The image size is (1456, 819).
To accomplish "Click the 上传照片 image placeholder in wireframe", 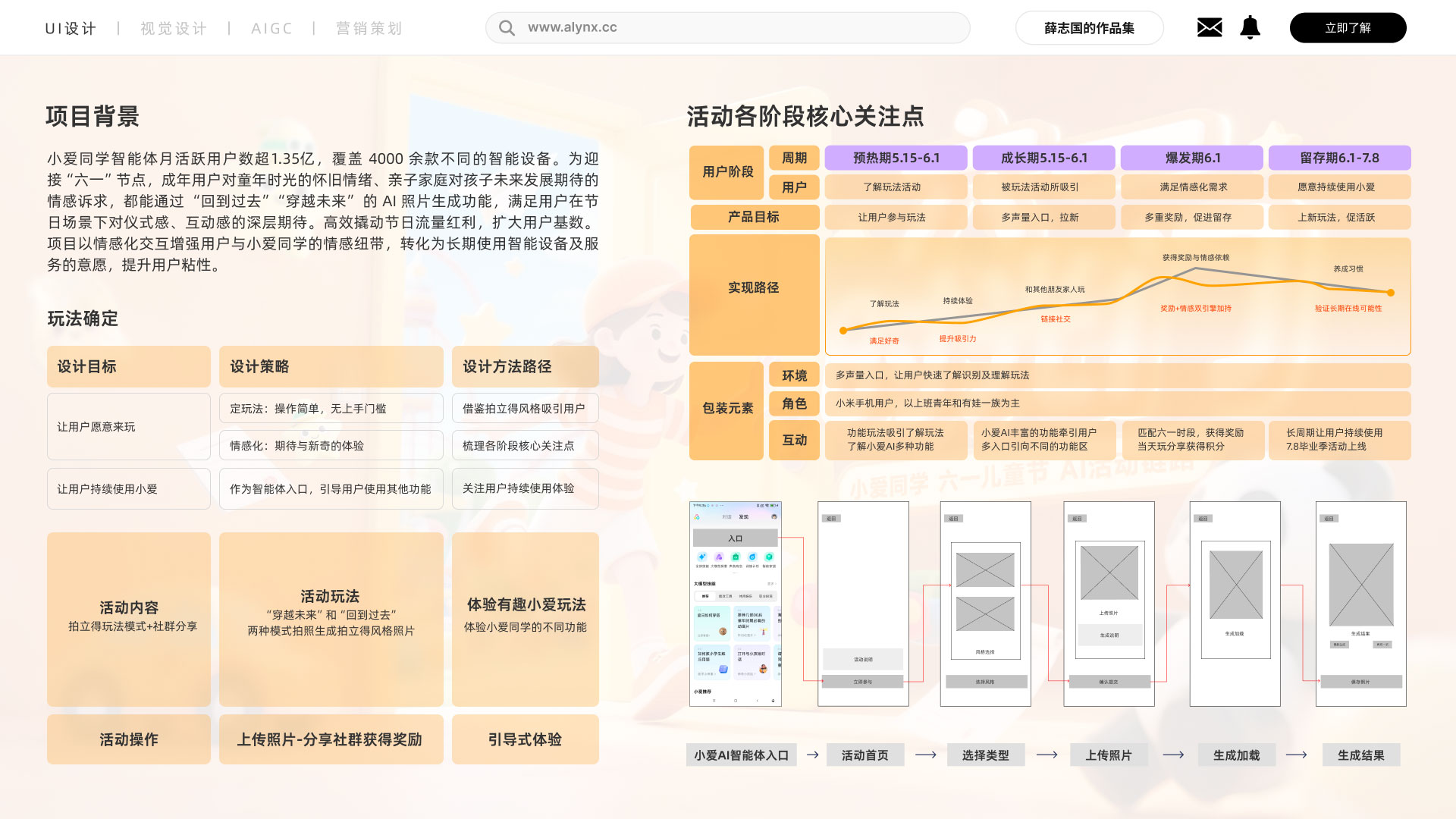I will [x=1109, y=573].
